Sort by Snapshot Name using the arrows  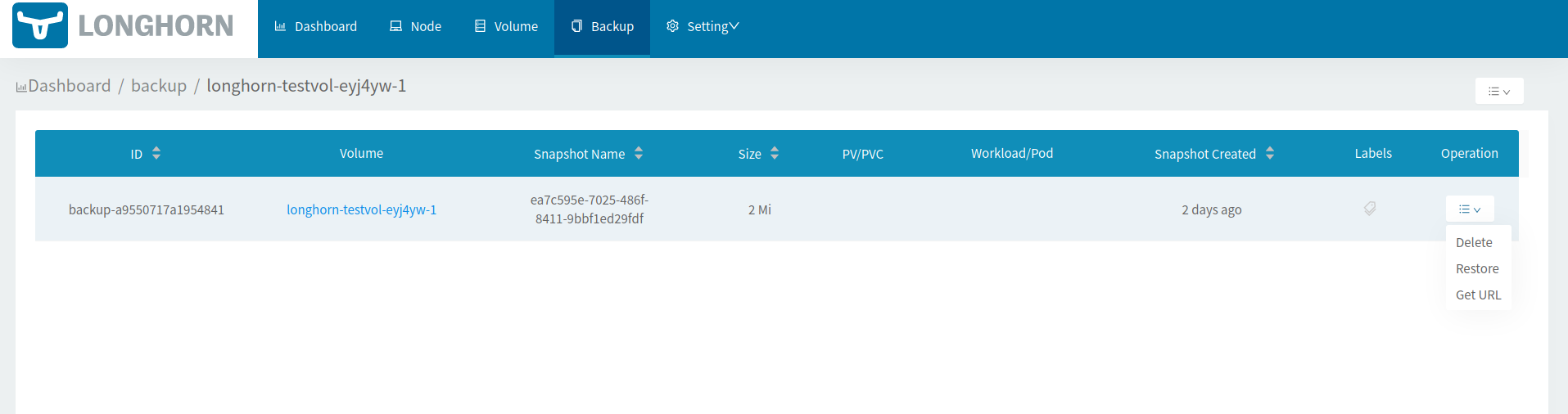coord(639,153)
